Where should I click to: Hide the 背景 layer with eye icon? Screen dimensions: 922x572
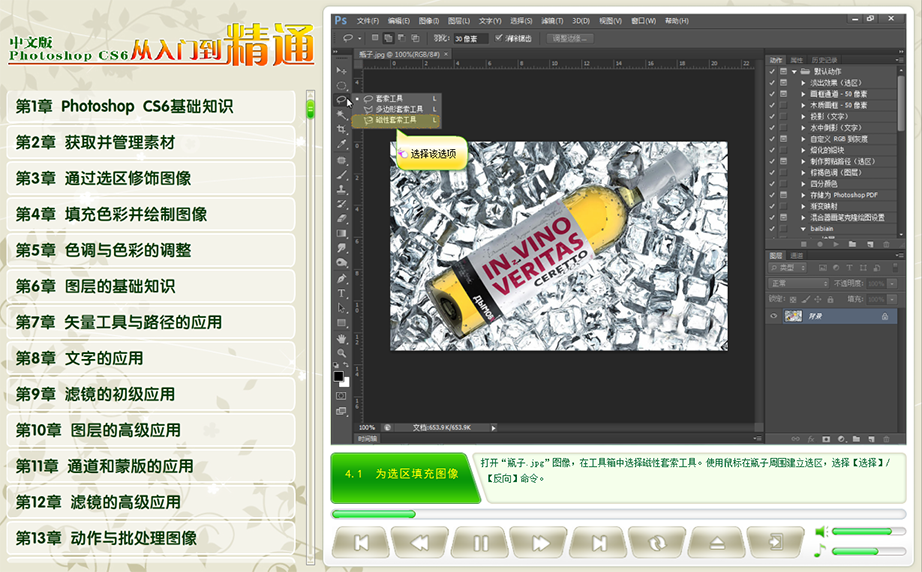(x=773, y=316)
